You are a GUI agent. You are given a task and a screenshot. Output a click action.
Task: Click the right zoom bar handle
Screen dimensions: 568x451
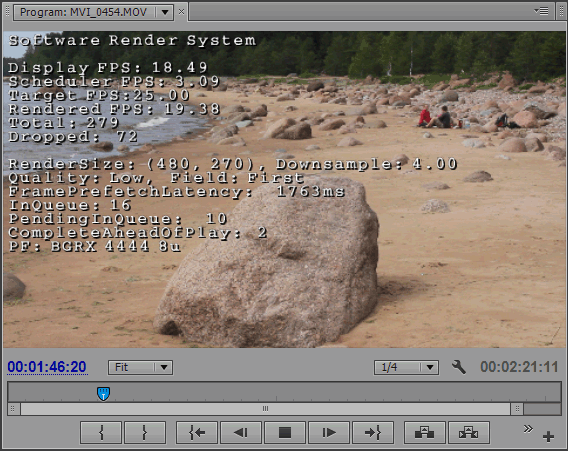click(x=517, y=409)
